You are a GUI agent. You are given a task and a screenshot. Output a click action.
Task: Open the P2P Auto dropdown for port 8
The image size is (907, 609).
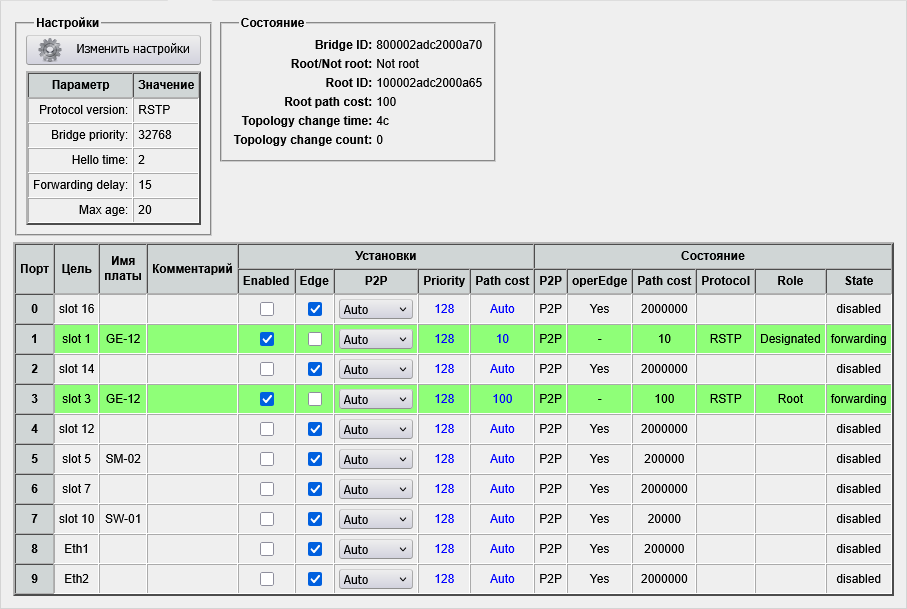point(375,549)
